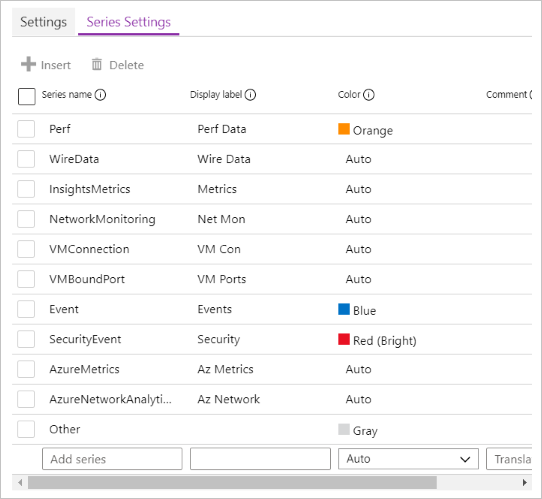Check the Other series row
The height and width of the screenshot is (499, 542).
coord(26,429)
